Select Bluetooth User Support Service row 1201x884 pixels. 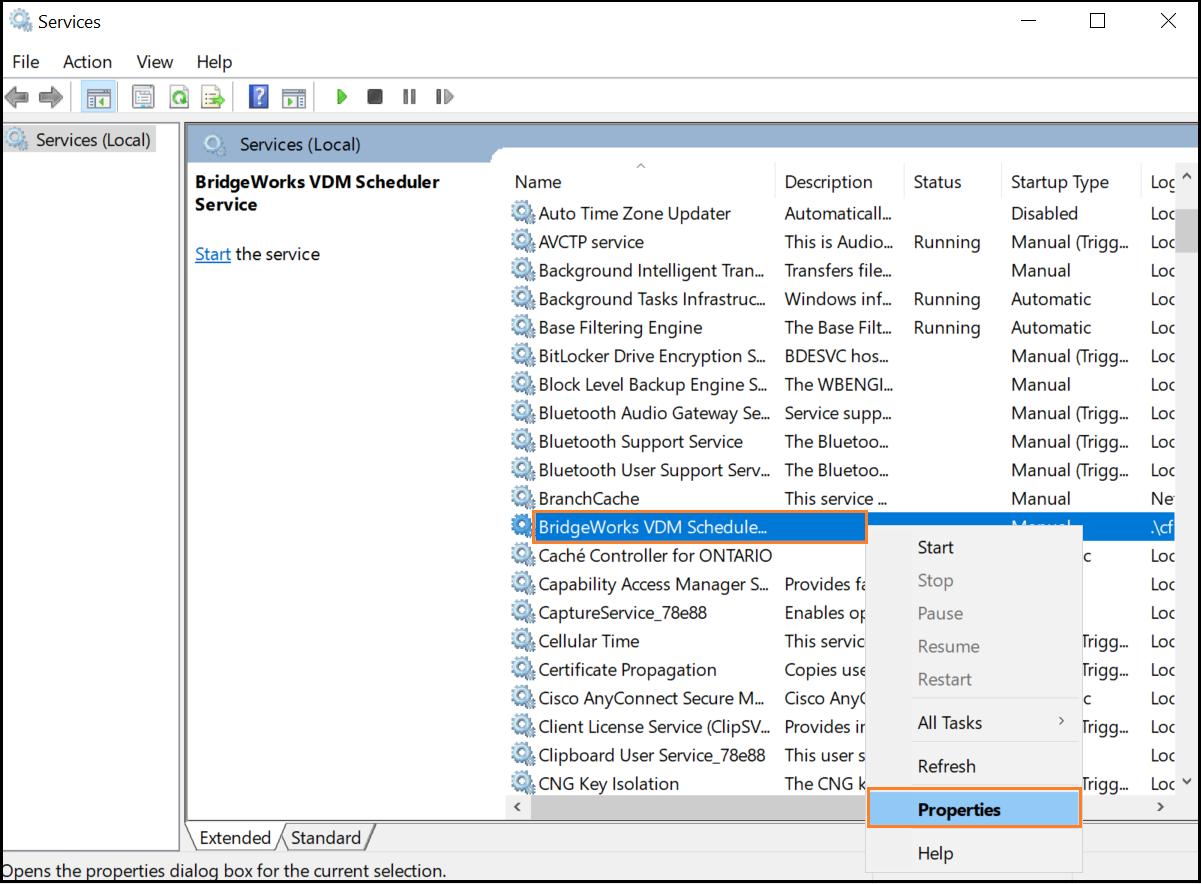[840, 469]
